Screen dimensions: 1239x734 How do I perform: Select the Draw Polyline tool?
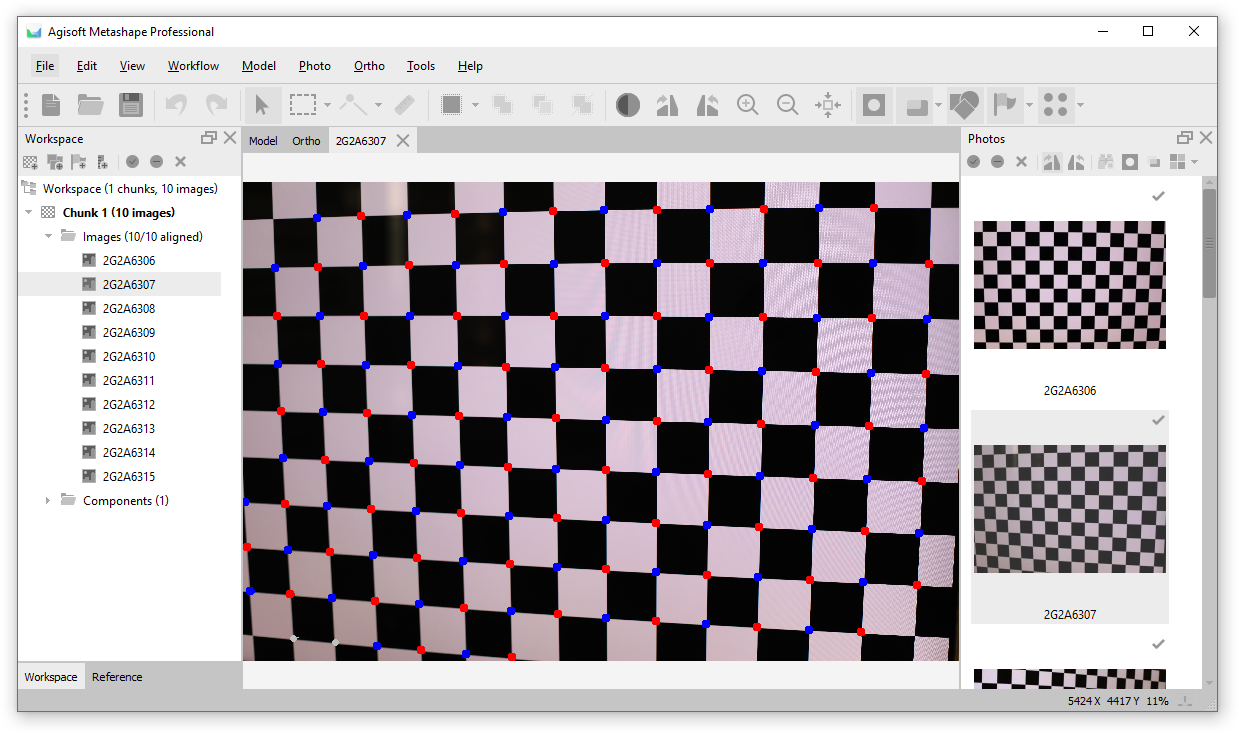pyautogui.click(x=353, y=104)
